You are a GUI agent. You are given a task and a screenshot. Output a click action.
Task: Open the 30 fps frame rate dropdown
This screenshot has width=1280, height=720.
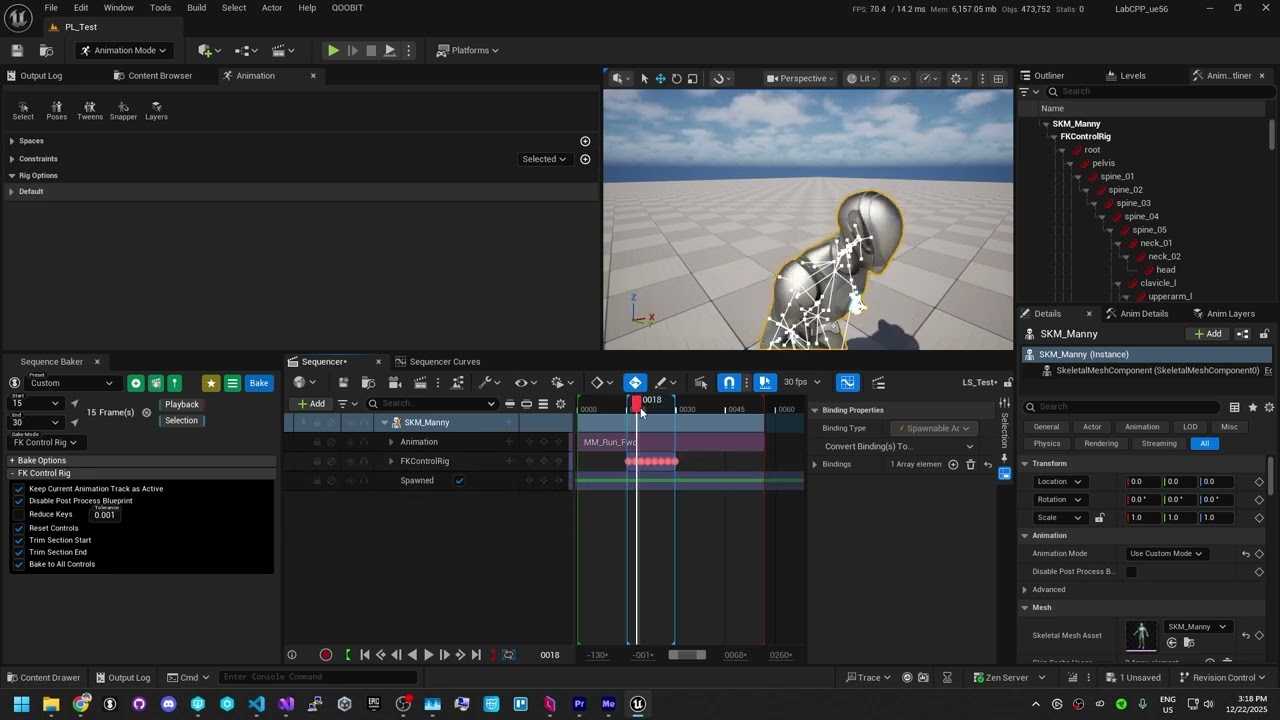pos(801,382)
